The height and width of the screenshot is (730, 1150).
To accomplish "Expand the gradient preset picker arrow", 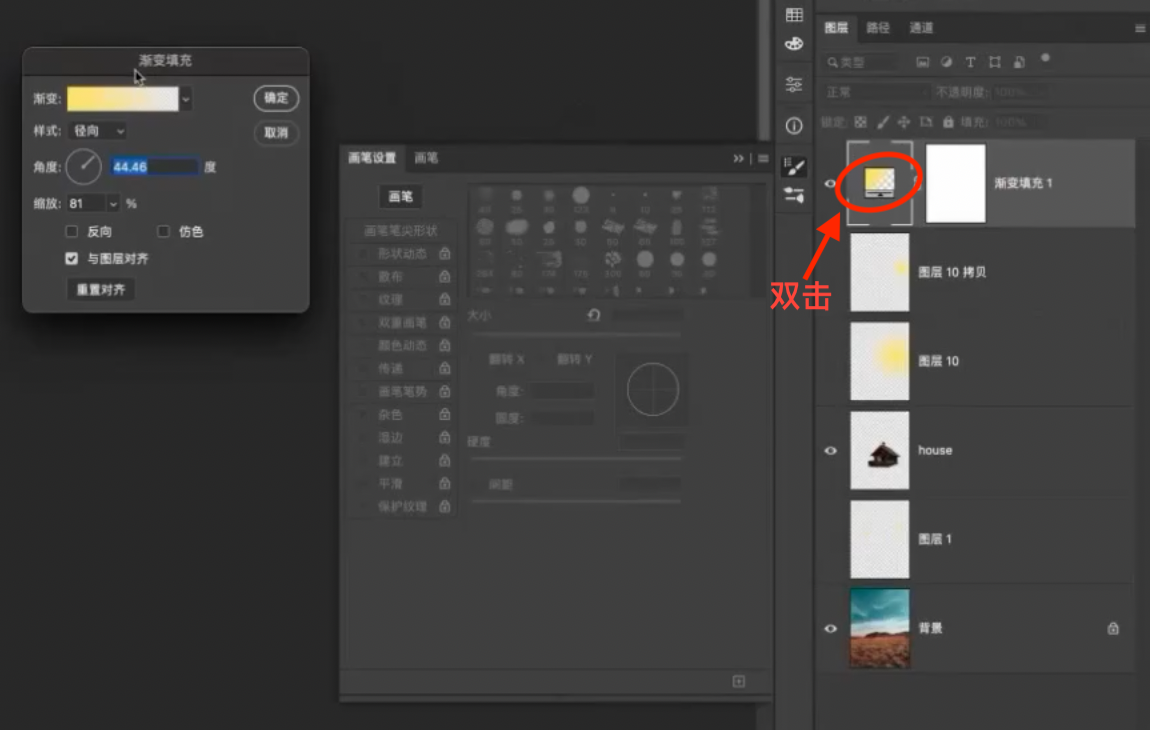I will tap(186, 99).
